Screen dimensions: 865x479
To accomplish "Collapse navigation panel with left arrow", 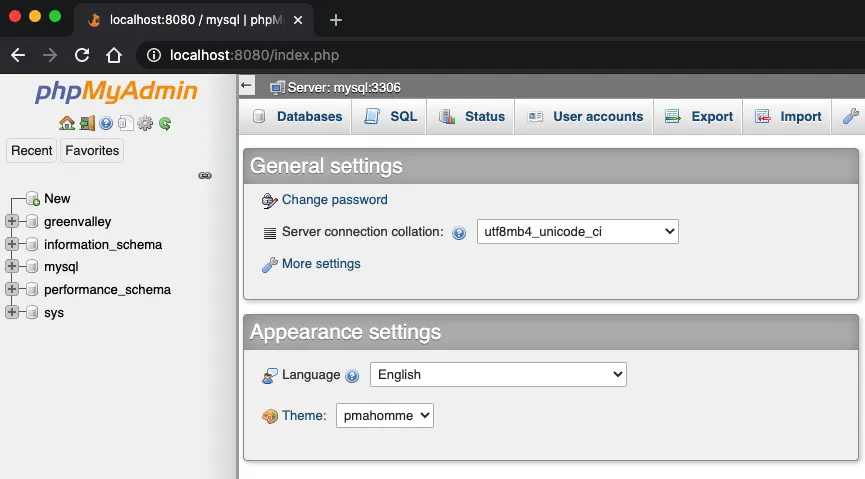I will pos(248,87).
